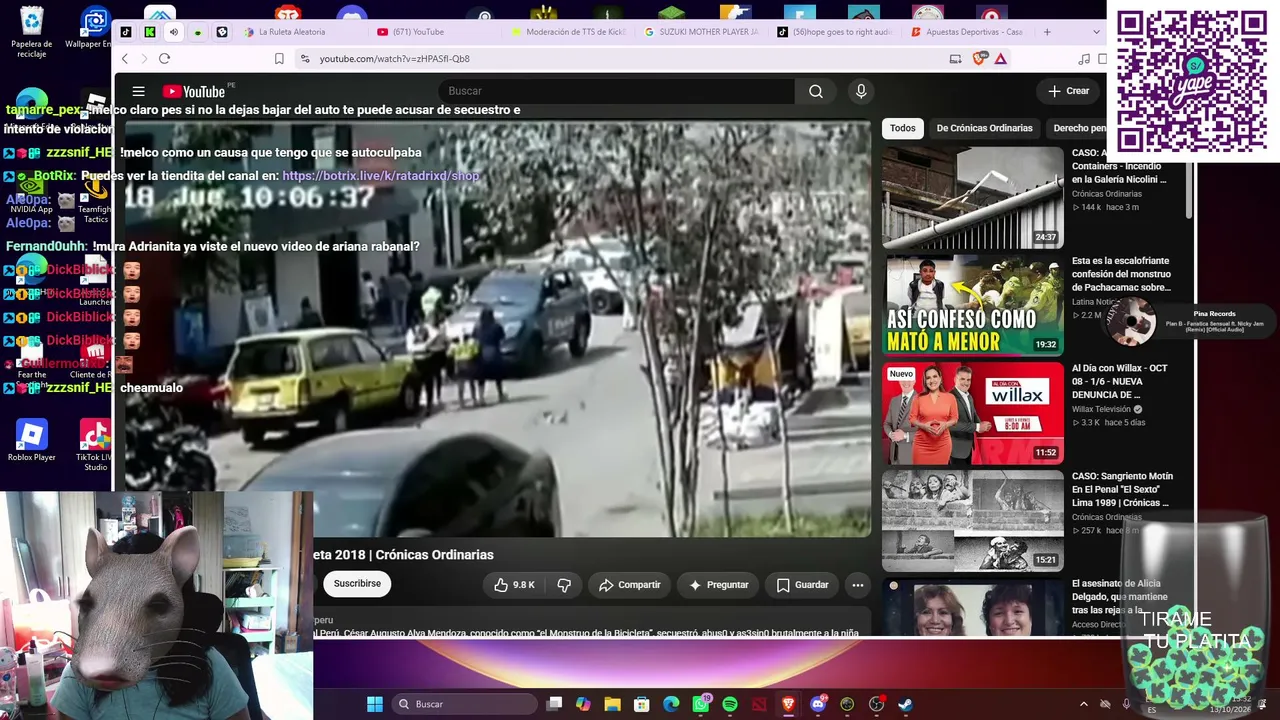Screen dimensions: 1280x720
Task: Open the three-dot more actions menu
Action: [857, 585]
